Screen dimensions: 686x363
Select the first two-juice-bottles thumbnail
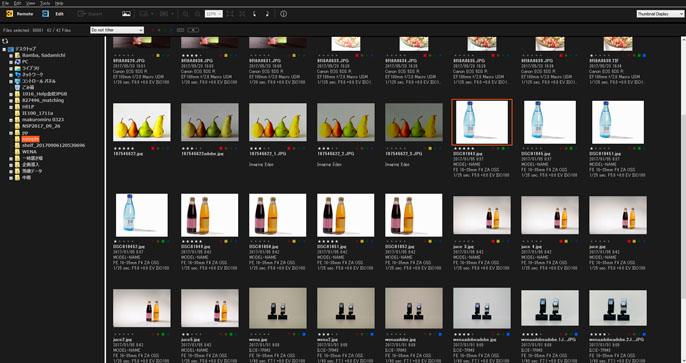[210, 215]
